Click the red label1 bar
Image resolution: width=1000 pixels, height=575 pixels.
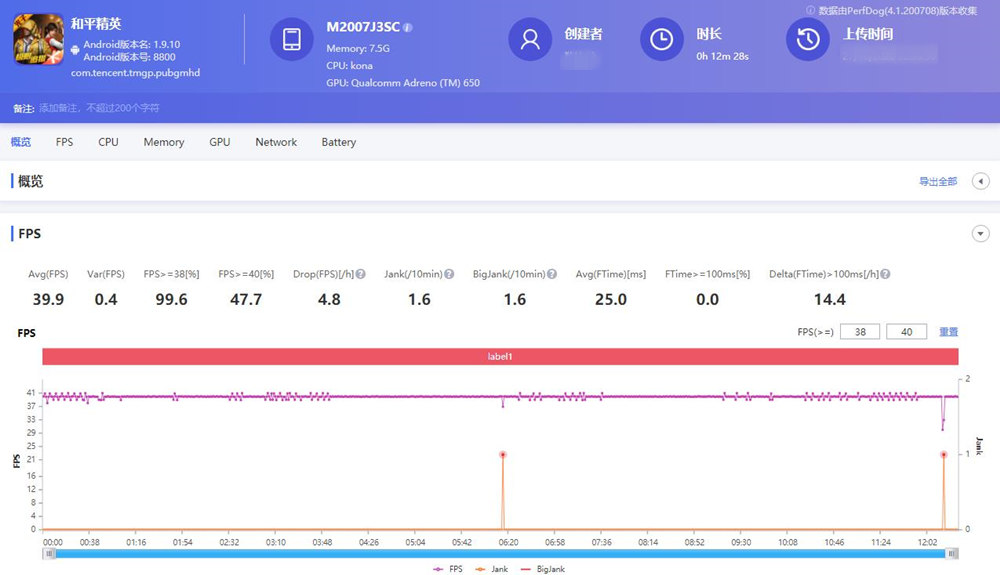click(x=500, y=356)
